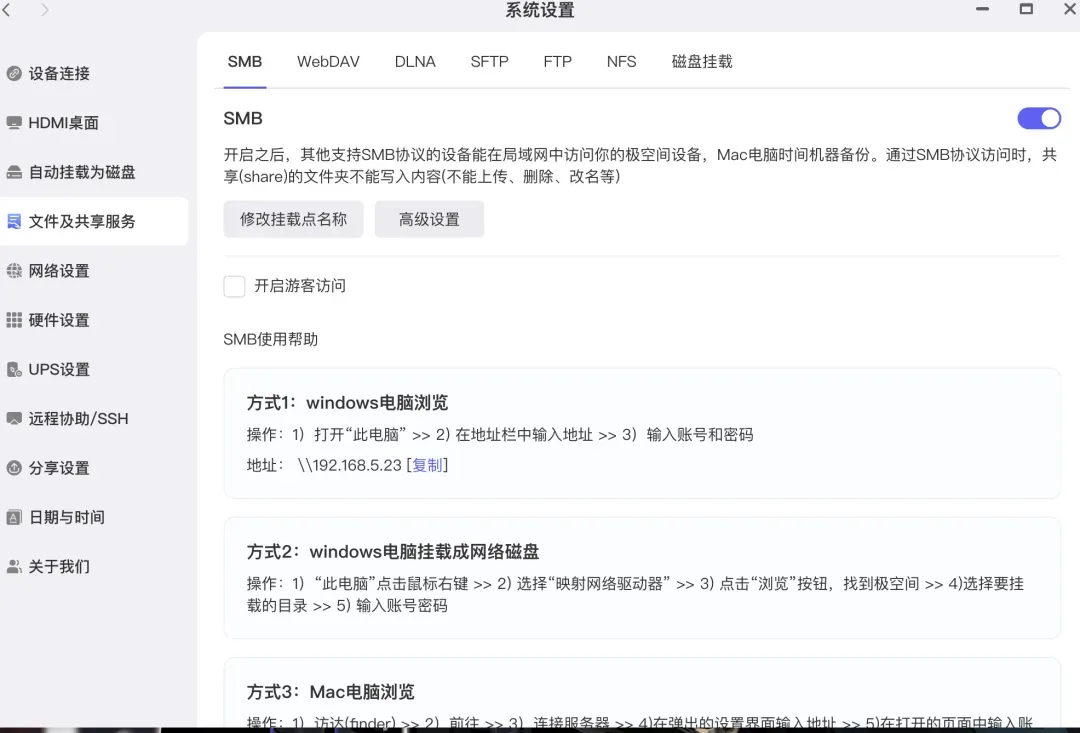The image size is (1080, 733).
Task: Go to the 磁盘挂载 tab
Action: pos(702,62)
